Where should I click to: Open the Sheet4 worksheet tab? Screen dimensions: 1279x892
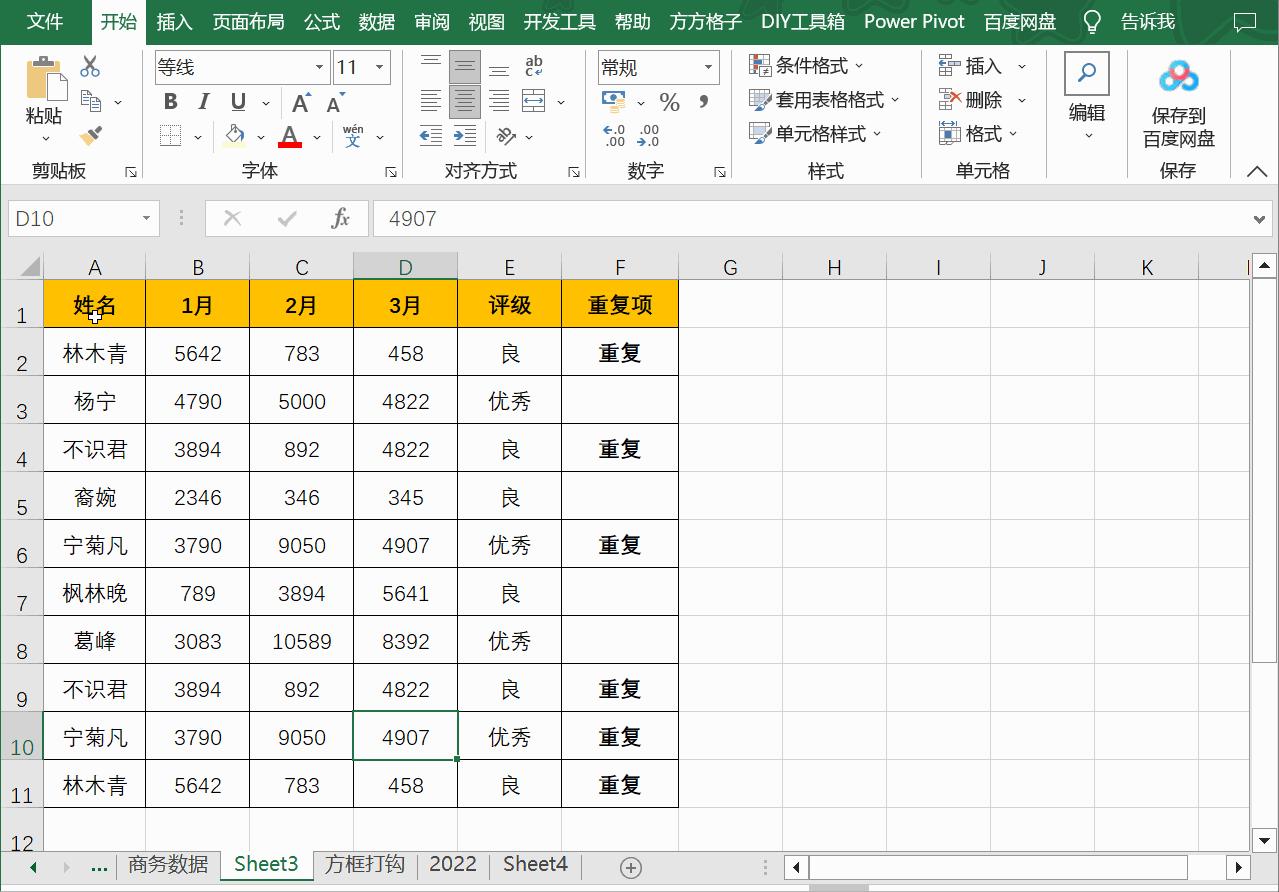pos(534,864)
